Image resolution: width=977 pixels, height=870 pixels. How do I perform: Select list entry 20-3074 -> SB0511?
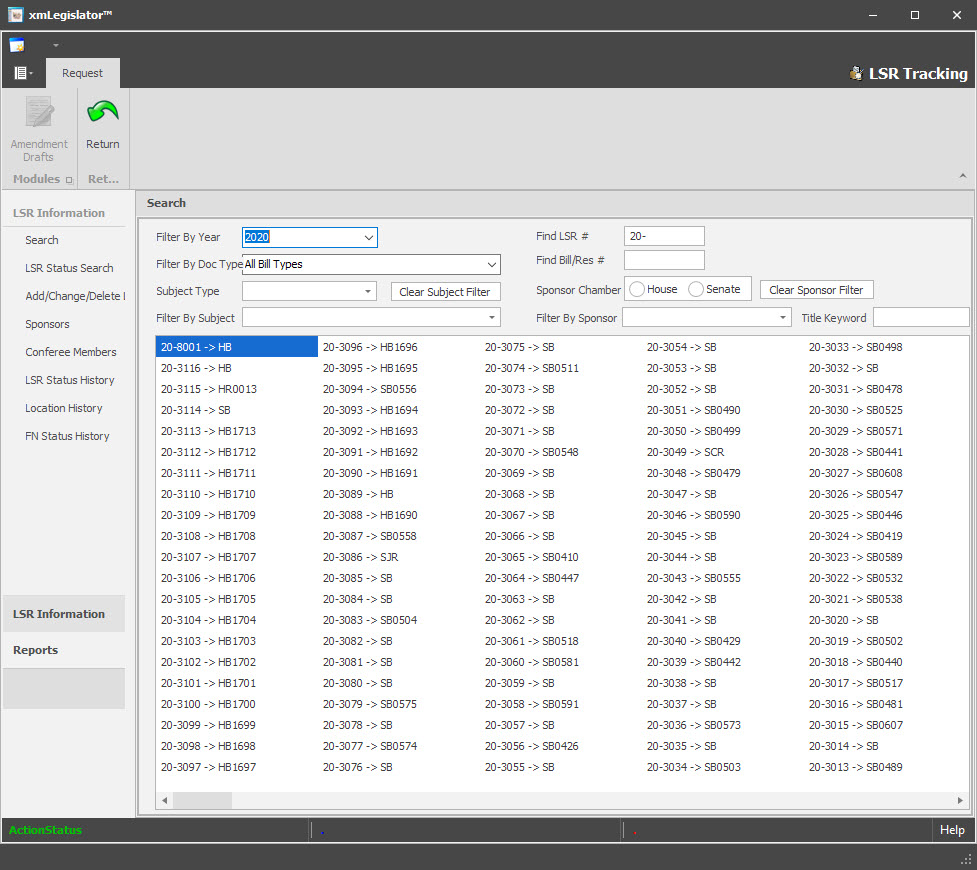[531, 368]
